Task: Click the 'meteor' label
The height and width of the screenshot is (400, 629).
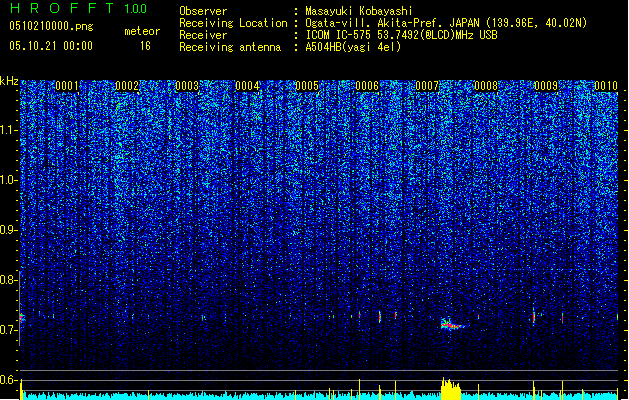Action: [142, 31]
